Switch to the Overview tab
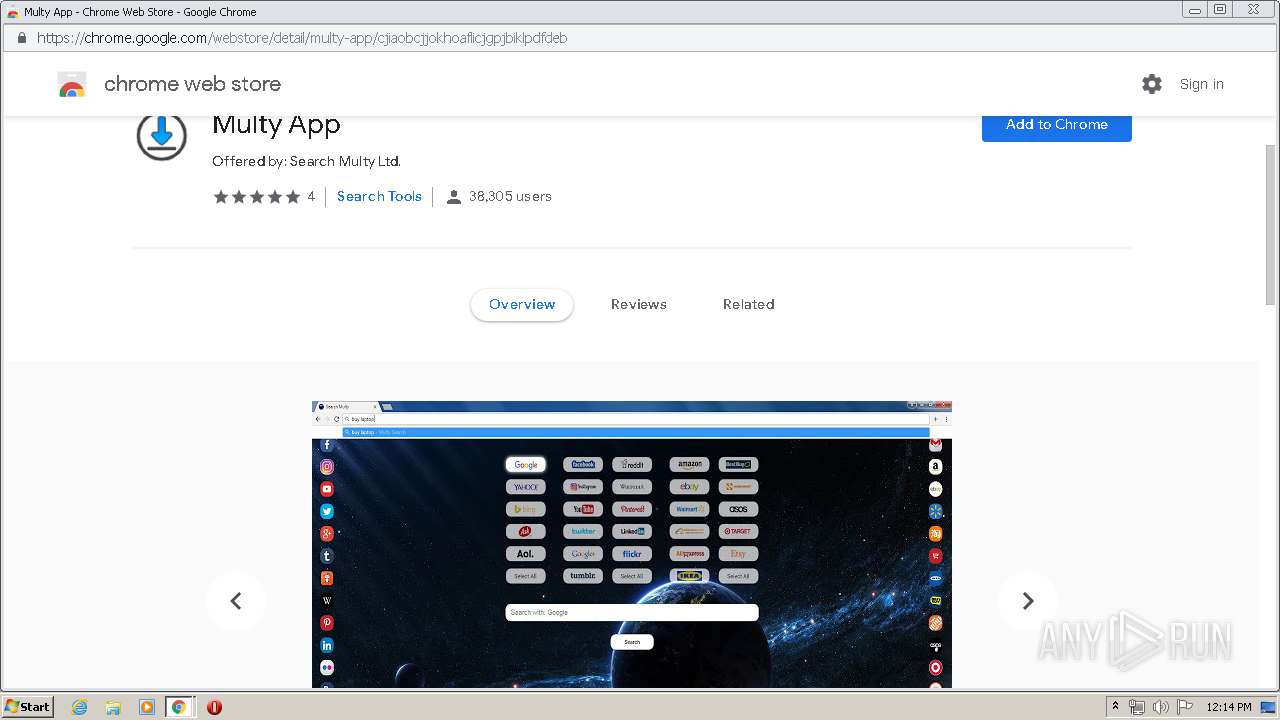 point(522,305)
